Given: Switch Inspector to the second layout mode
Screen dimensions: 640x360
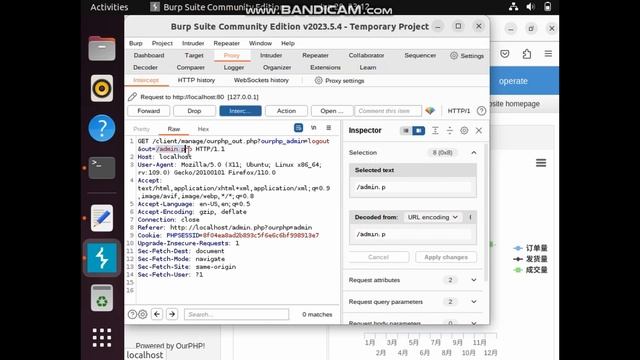Looking at the screenshot, I should coord(418,131).
